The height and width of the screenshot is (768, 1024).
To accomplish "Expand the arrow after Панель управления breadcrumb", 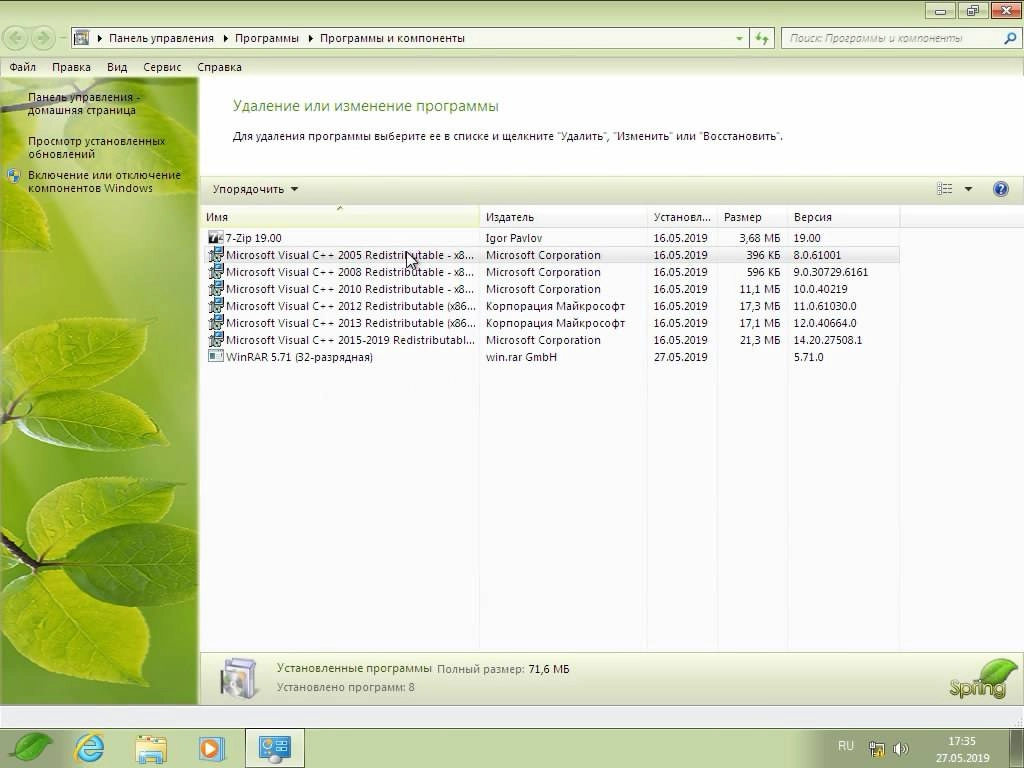I will pos(225,39).
